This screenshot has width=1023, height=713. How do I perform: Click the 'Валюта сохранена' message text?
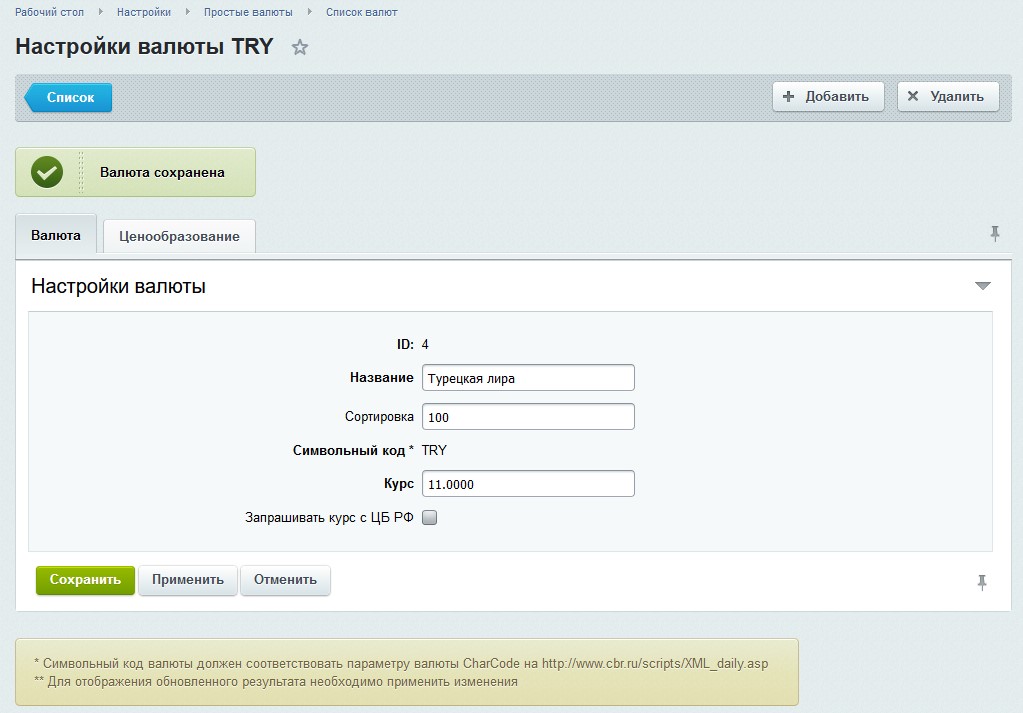tap(162, 172)
